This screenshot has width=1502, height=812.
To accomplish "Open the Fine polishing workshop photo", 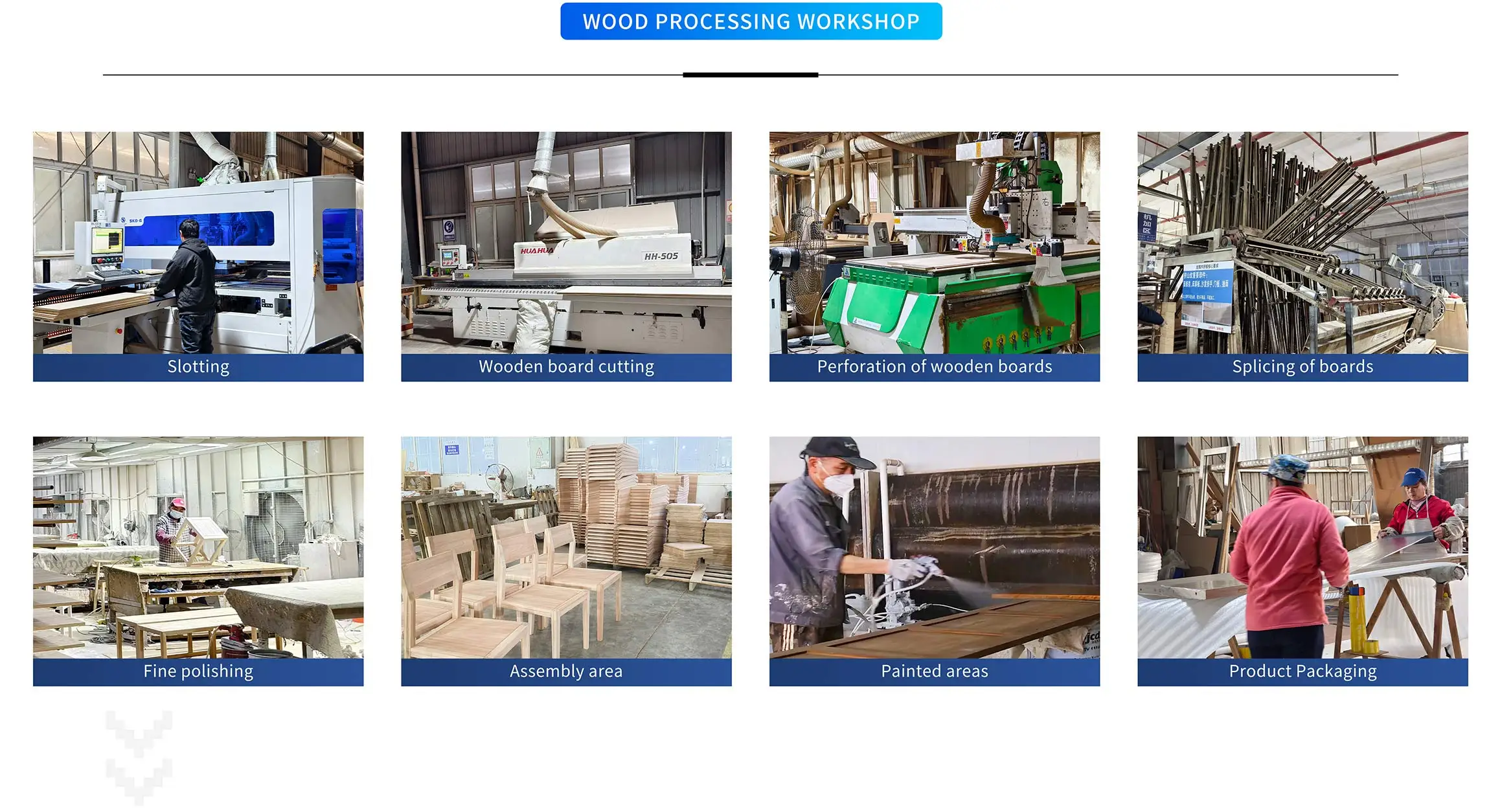I will pos(198,548).
